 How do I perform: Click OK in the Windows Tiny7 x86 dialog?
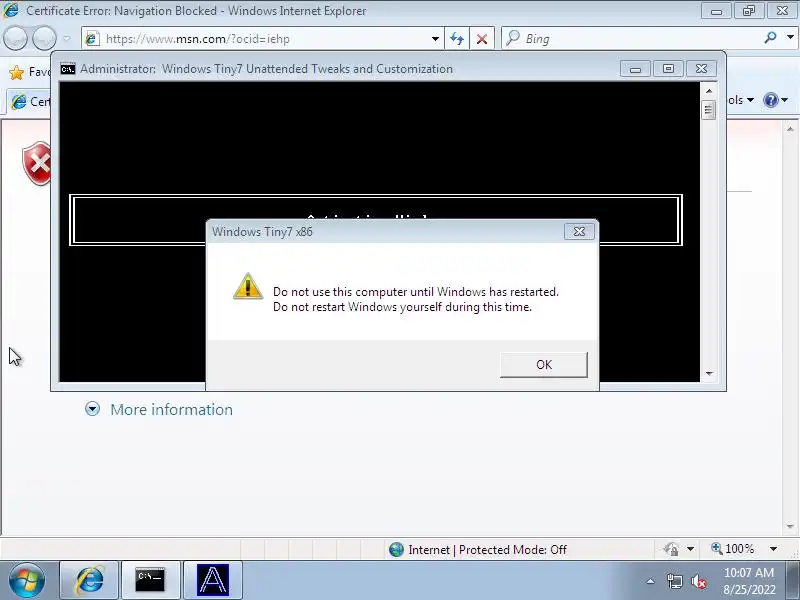point(543,365)
